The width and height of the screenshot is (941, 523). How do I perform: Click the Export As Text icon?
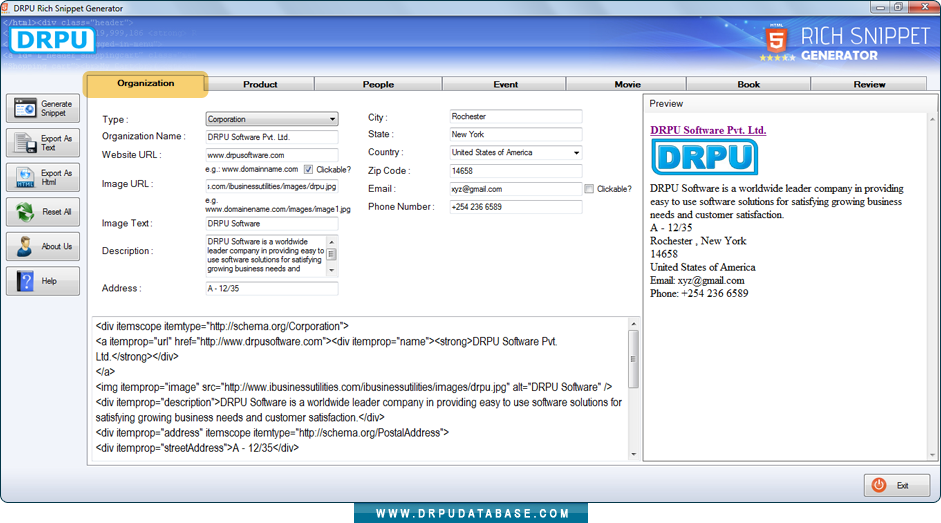coord(25,143)
